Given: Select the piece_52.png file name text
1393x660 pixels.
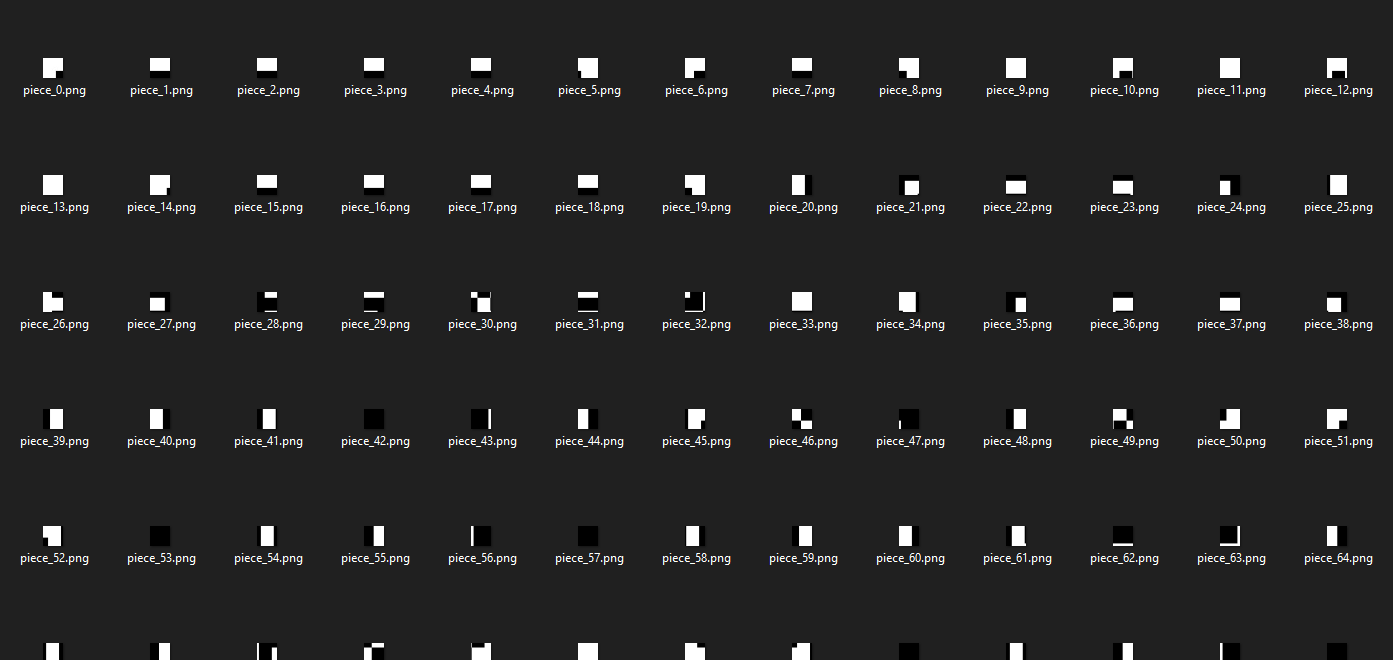Looking at the screenshot, I should tap(54, 558).
